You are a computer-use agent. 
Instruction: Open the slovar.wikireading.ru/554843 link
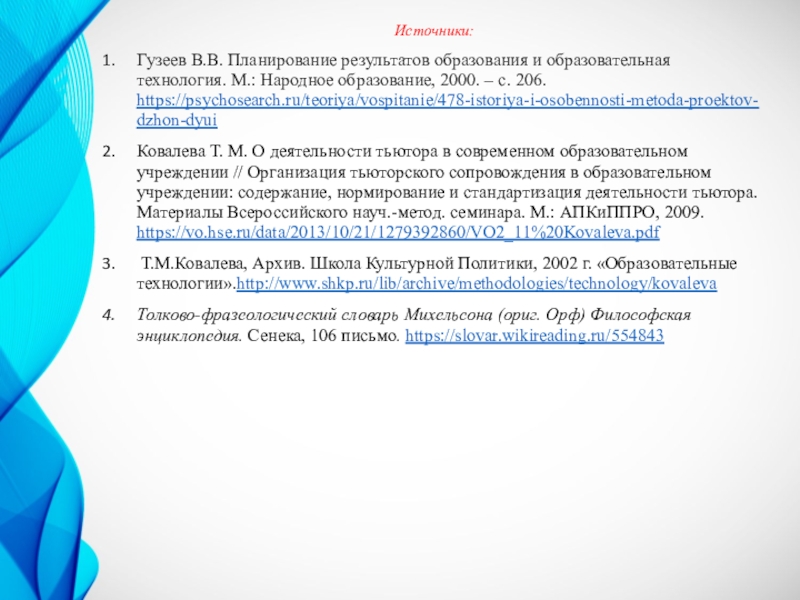click(535, 336)
